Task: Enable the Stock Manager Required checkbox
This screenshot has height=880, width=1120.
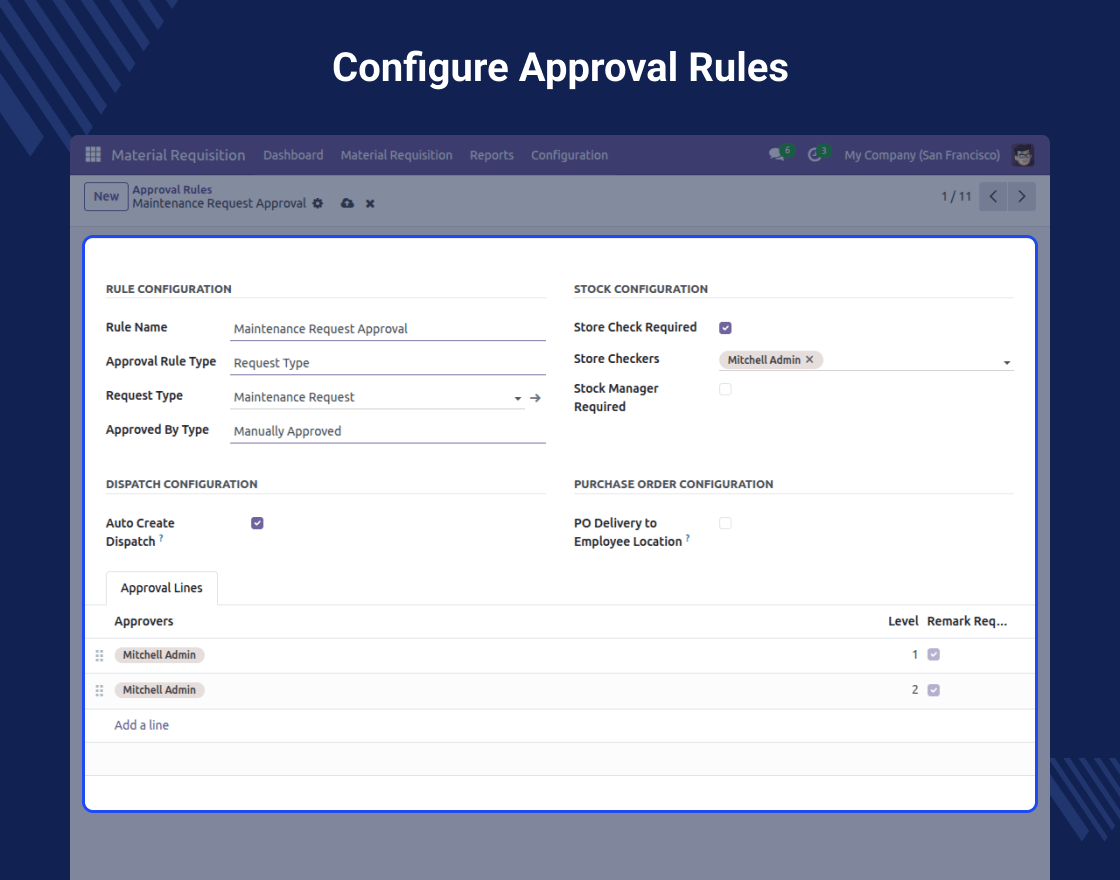Action: tap(725, 389)
